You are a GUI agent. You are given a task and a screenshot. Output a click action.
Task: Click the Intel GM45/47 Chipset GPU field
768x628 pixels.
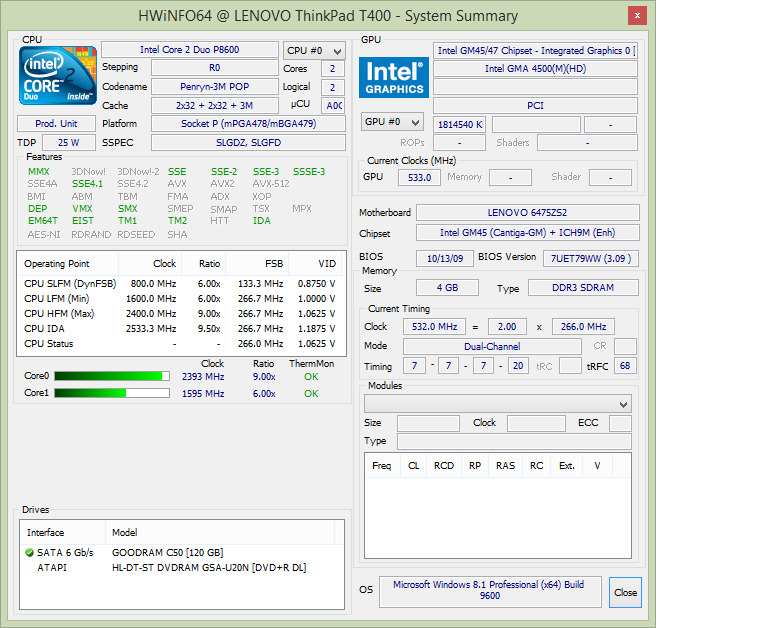(535, 50)
